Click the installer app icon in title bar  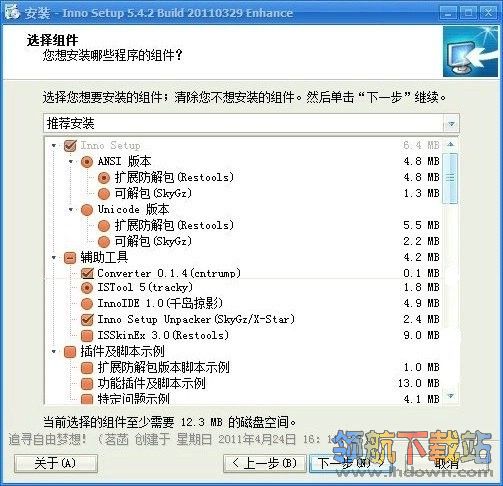point(12,12)
